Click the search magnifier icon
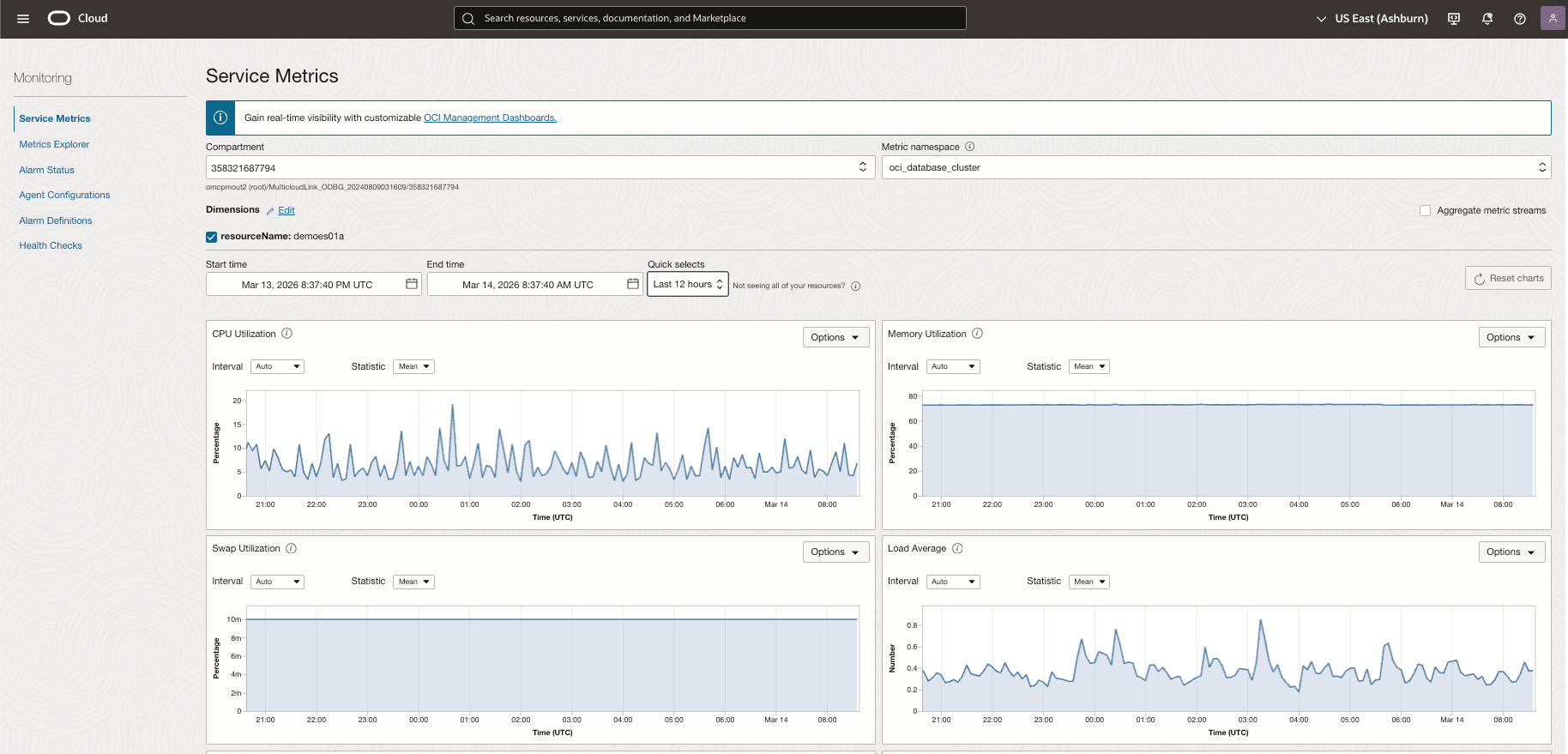The height and width of the screenshot is (754, 1568). [x=468, y=18]
